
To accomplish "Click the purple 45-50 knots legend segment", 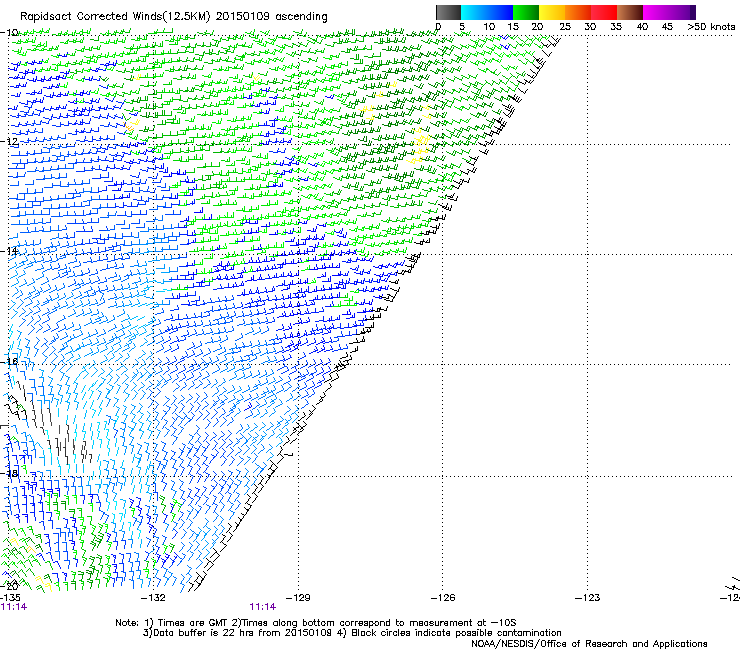I will [x=682, y=12].
